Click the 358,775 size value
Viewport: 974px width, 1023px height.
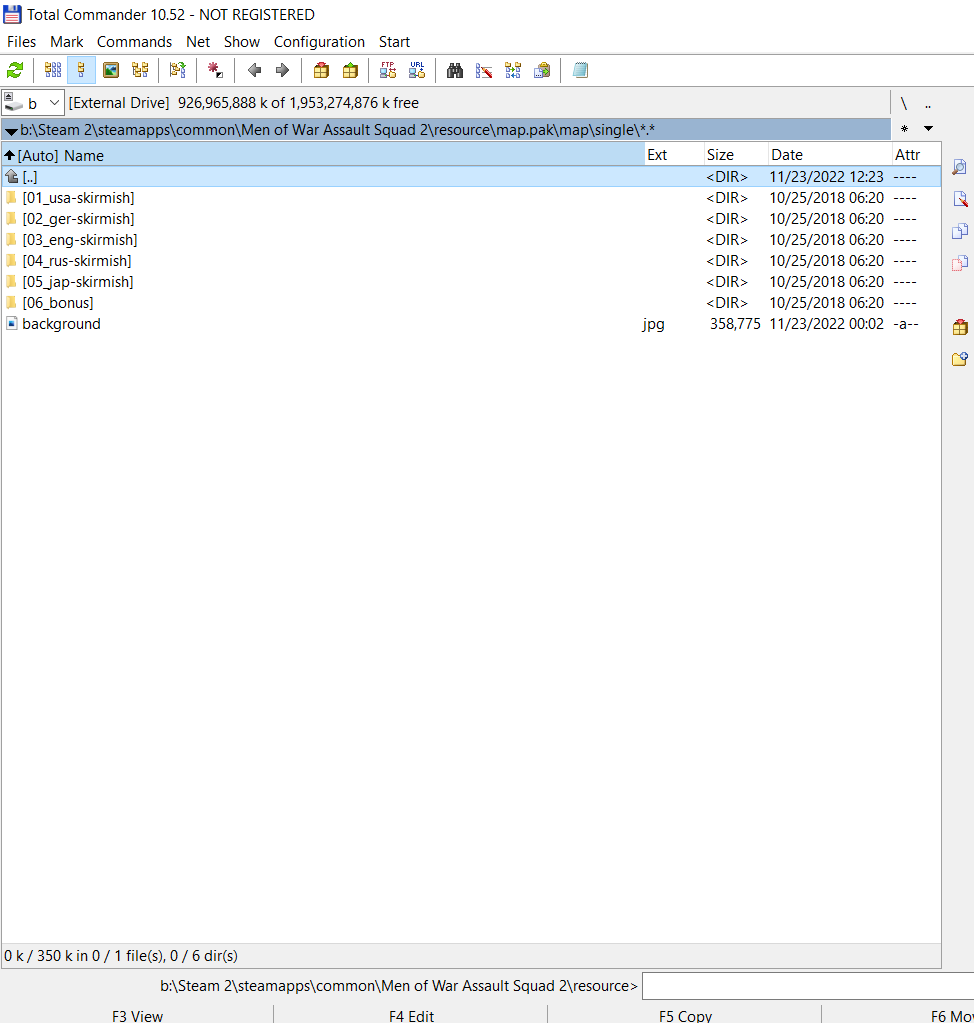(735, 324)
